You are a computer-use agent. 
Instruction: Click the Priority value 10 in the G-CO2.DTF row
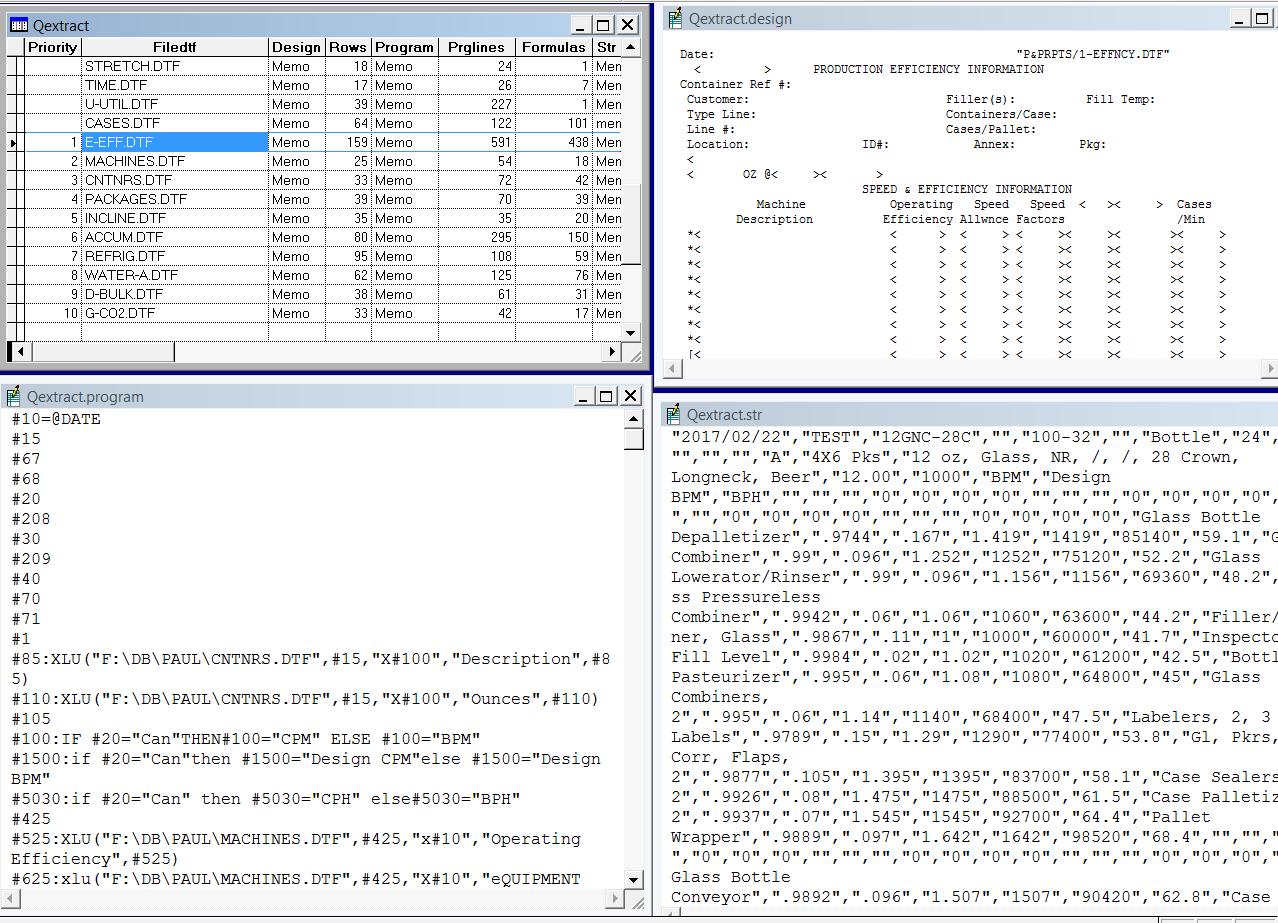click(x=53, y=314)
